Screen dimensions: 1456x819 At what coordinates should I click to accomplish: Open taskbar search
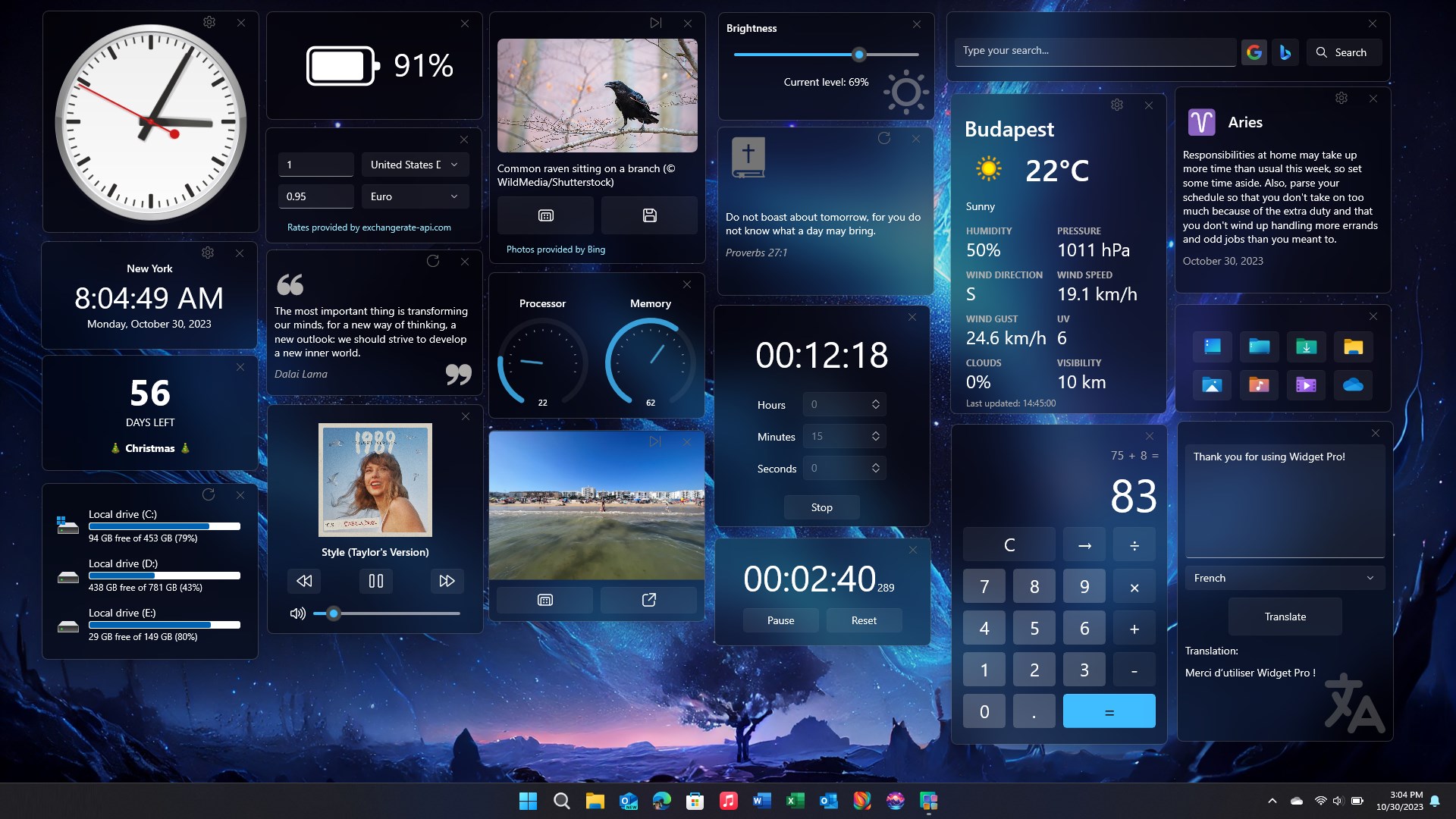(561, 801)
